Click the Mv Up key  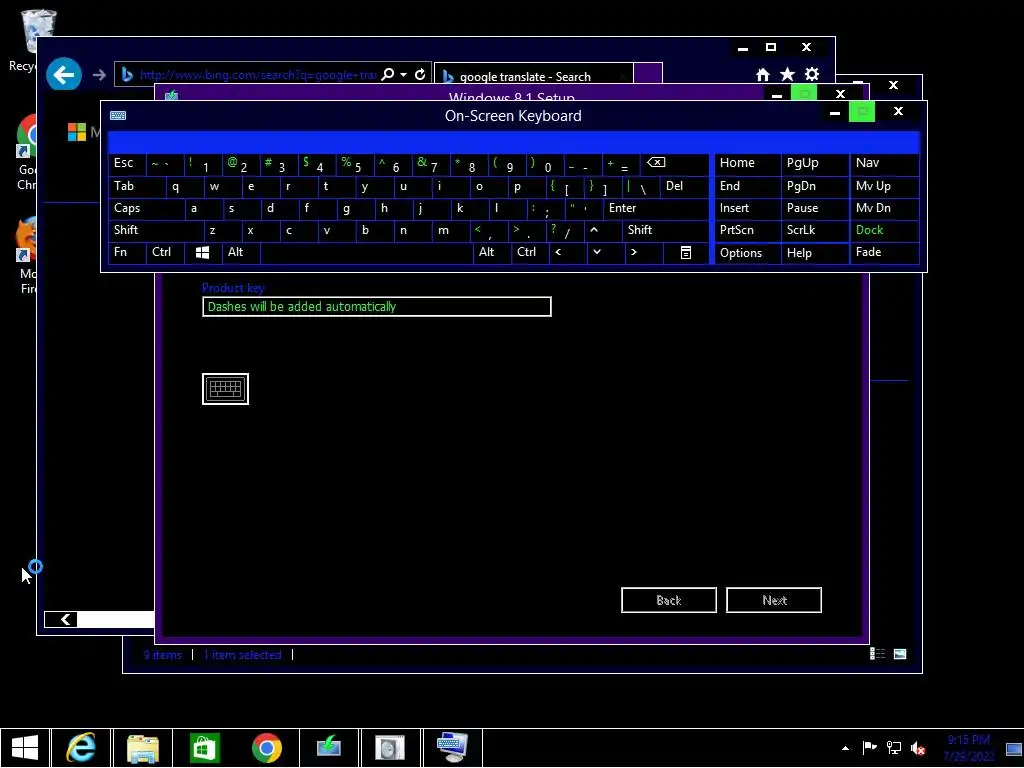tap(884, 186)
